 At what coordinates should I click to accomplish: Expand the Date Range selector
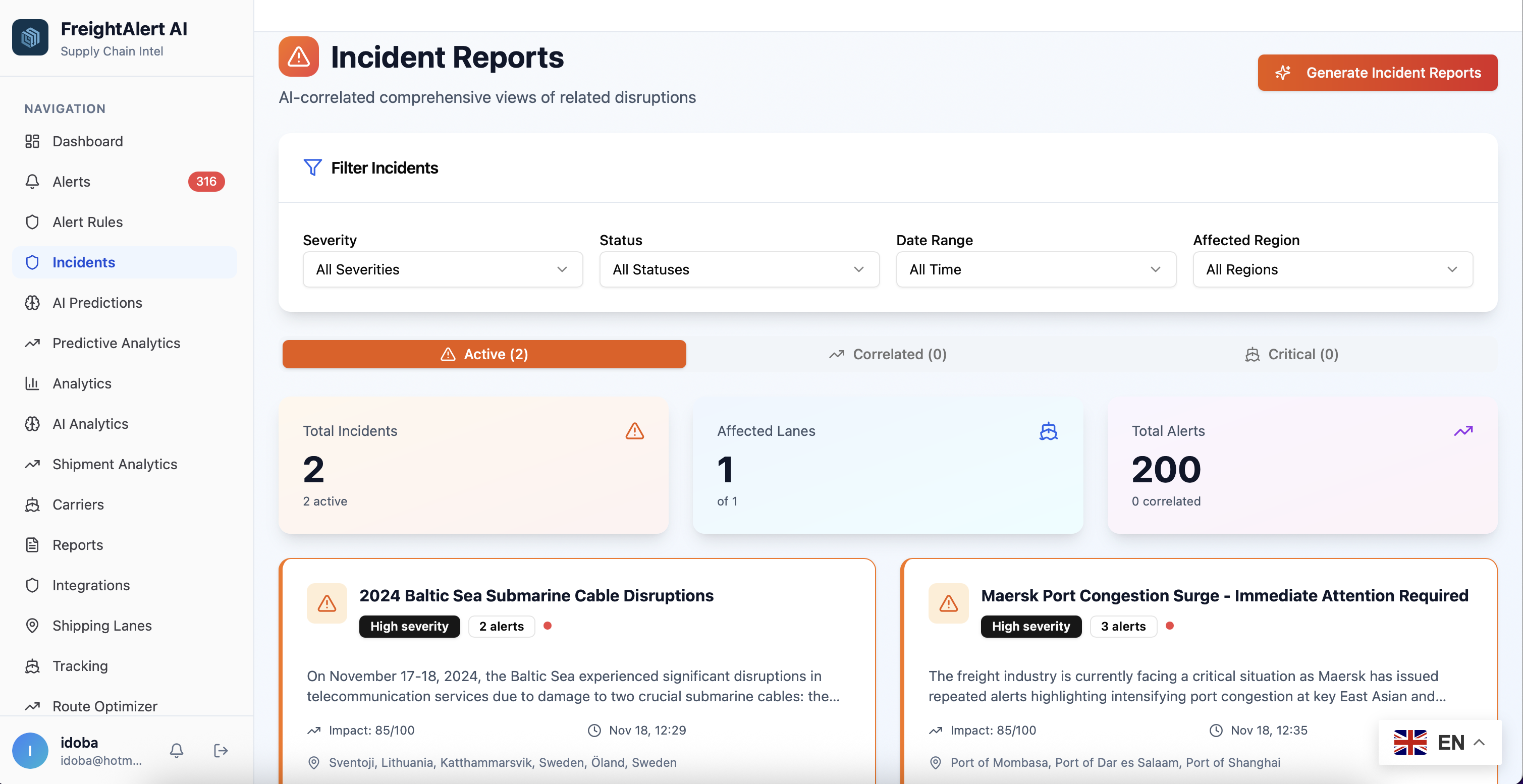(x=1035, y=269)
